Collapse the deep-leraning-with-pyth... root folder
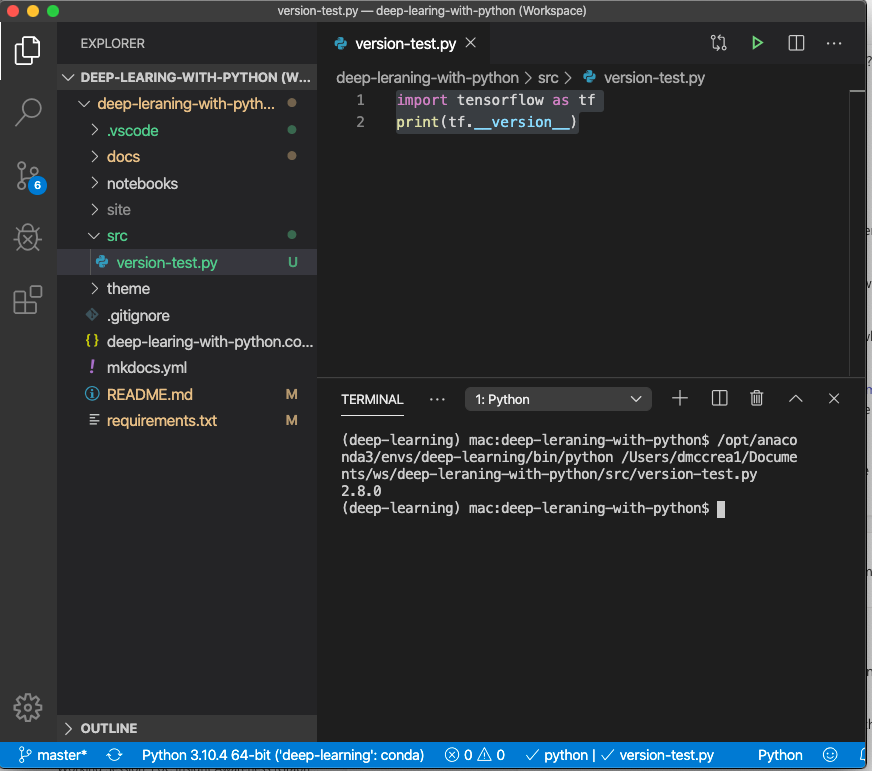The height and width of the screenshot is (771, 872). coord(187,103)
